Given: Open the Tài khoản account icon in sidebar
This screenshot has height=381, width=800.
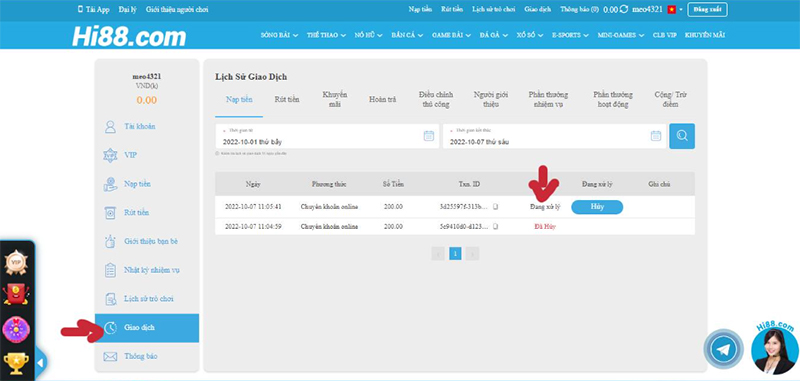Looking at the screenshot, I should pos(110,126).
